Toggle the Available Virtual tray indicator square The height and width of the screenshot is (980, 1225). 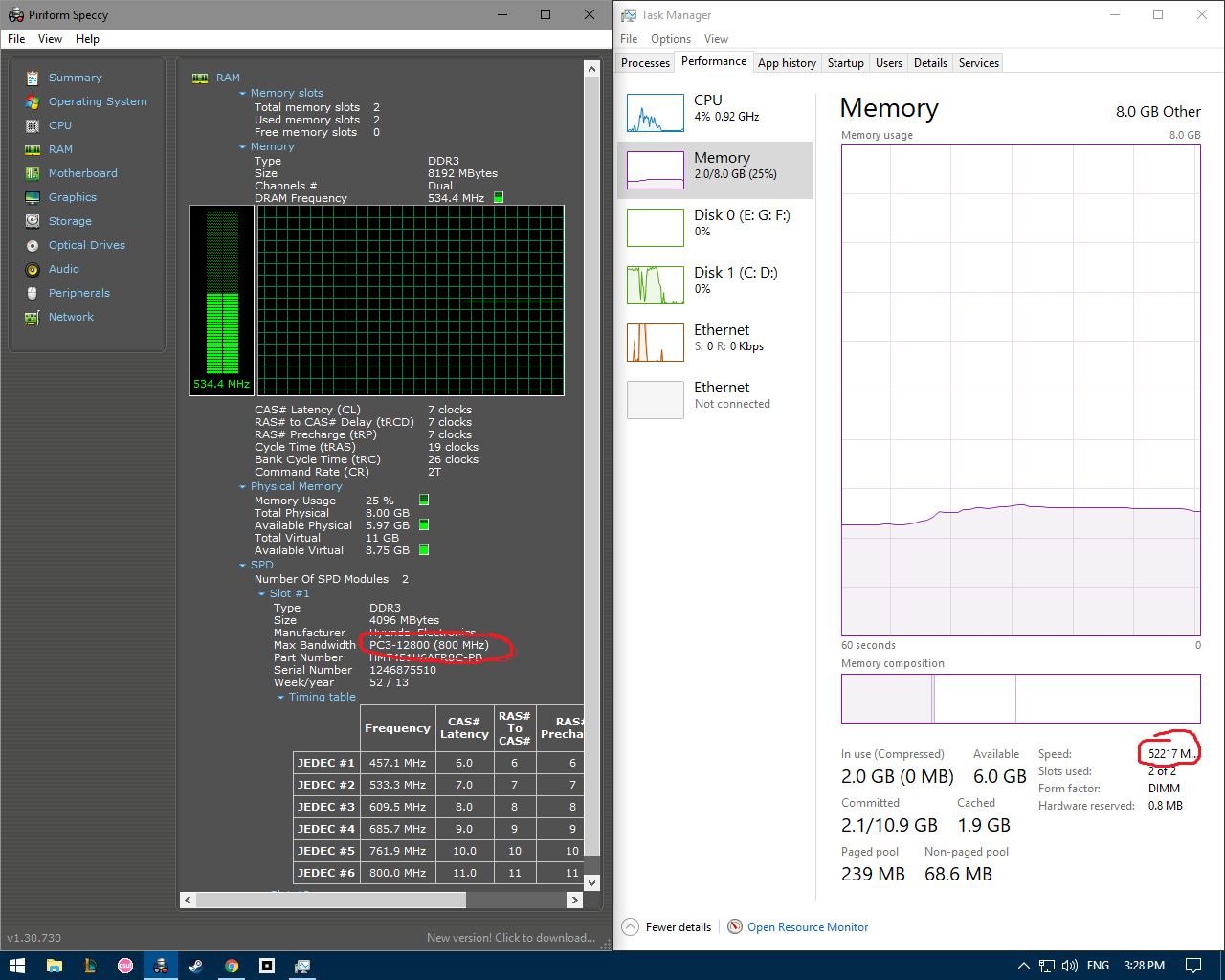pos(424,549)
